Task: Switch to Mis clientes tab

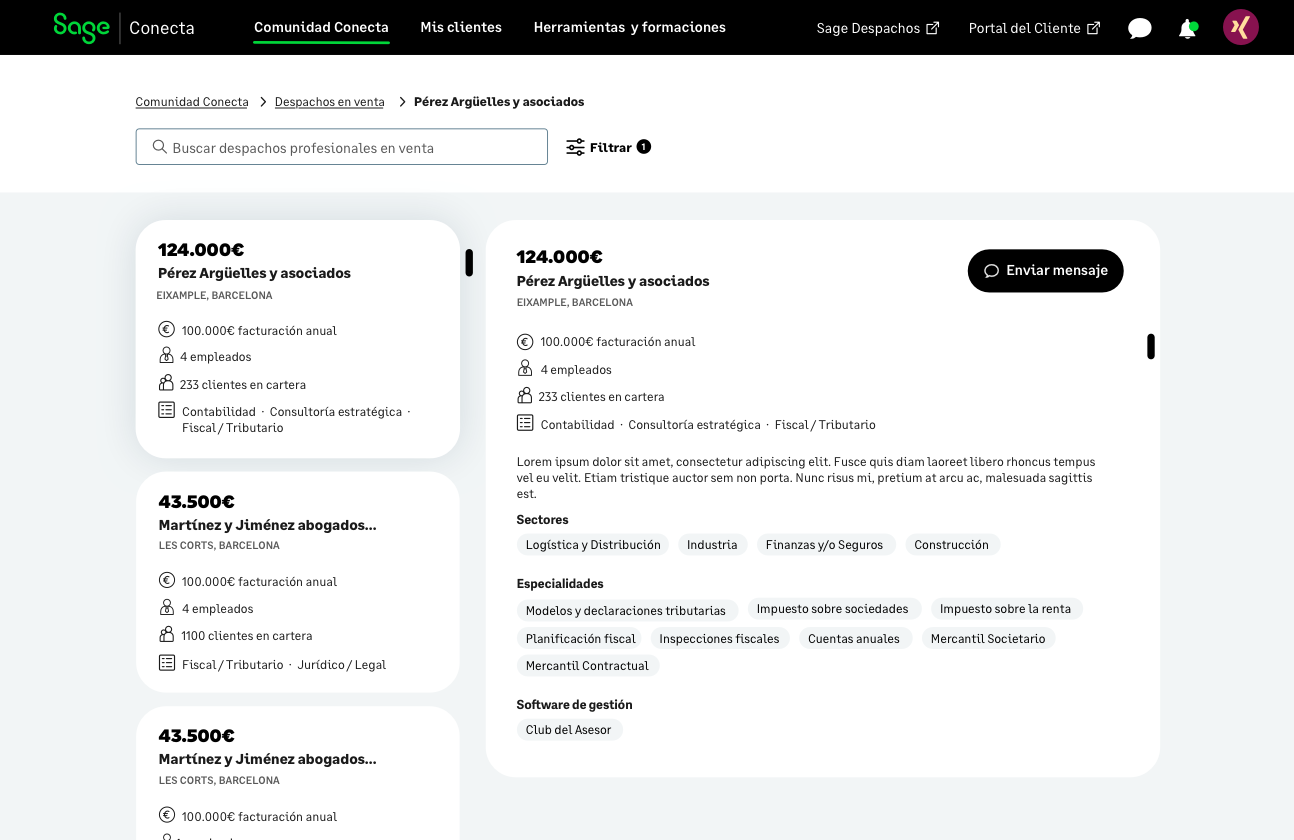Action: 461,27
